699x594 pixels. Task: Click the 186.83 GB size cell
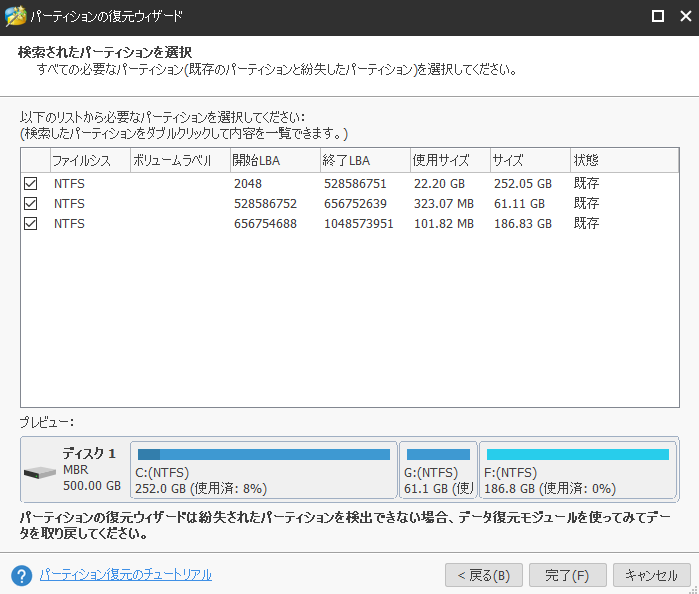[x=522, y=224]
